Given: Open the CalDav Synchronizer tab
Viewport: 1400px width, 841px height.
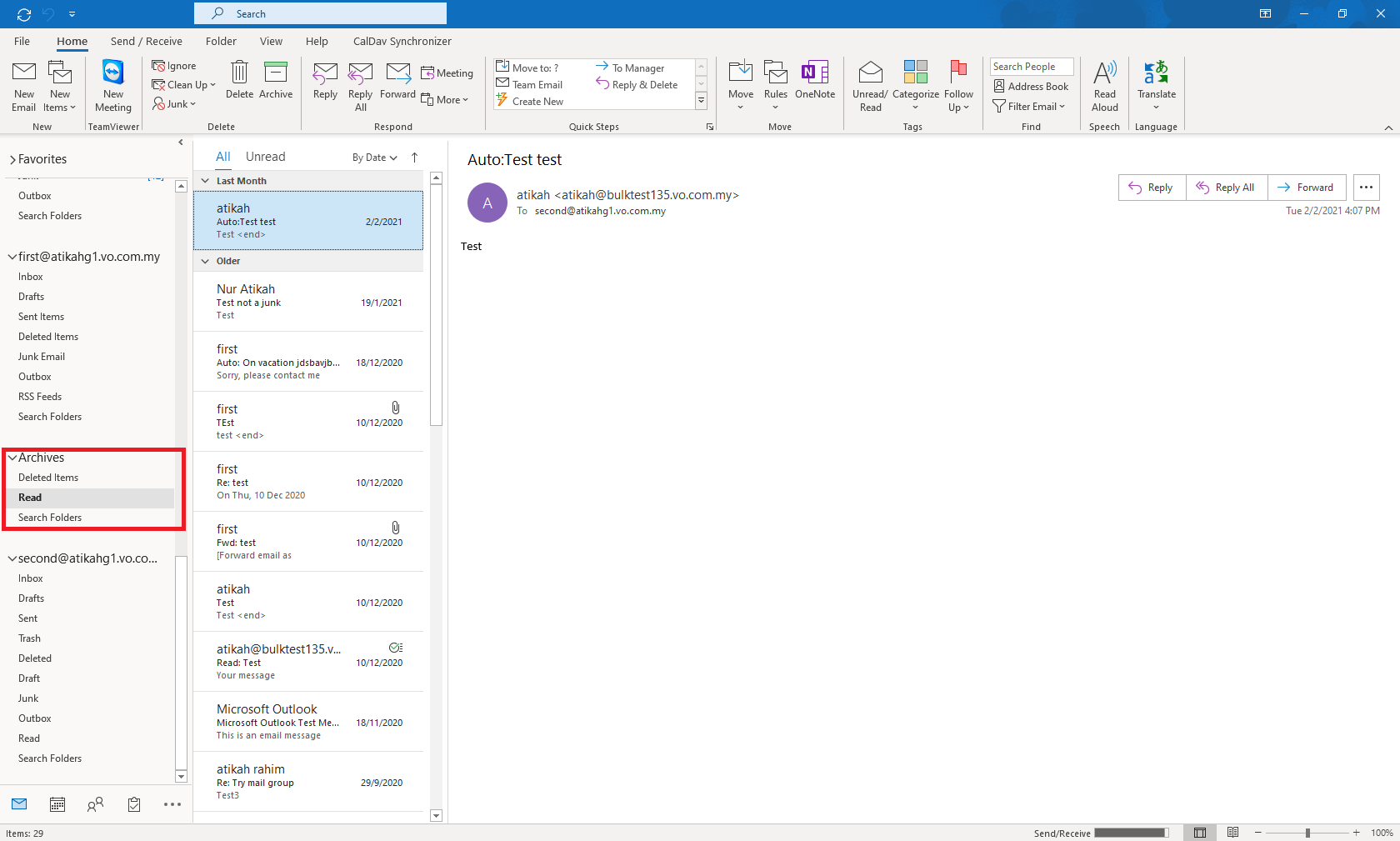Looking at the screenshot, I should click(402, 42).
